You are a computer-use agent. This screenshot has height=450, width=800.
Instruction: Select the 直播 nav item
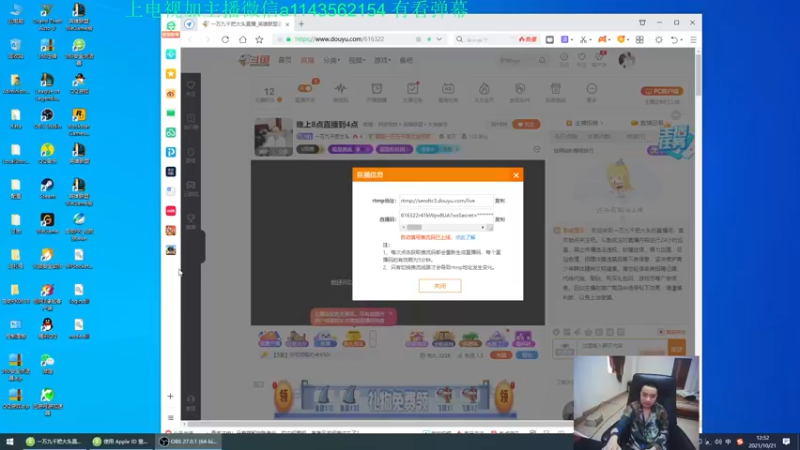(x=307, y=60)
